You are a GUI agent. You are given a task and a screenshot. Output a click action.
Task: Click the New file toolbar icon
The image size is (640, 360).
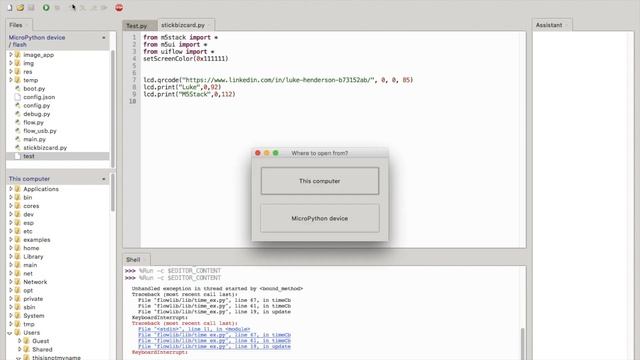9,8
